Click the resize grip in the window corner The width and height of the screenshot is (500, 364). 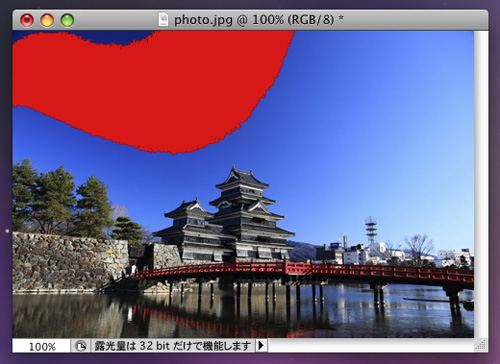[x=481, y=345]
